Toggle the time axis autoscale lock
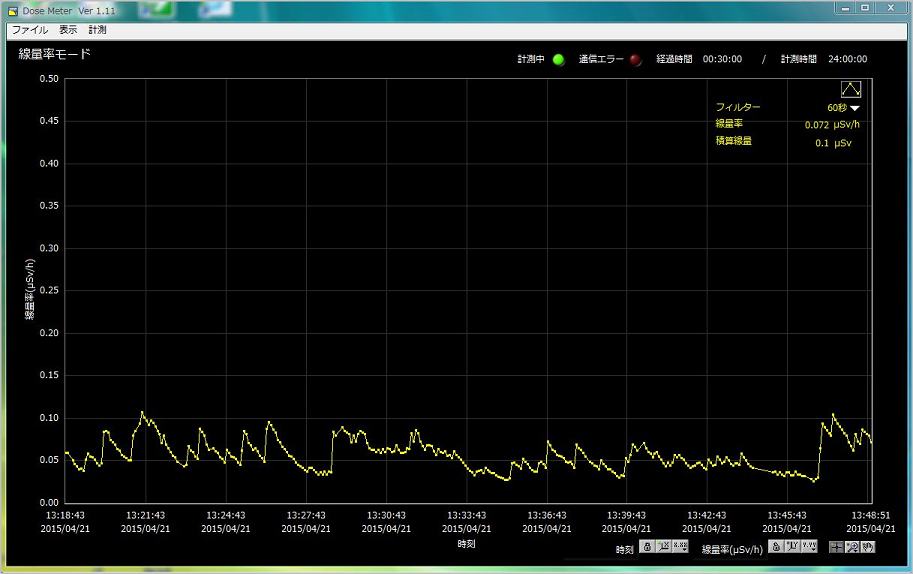 tap(647, 547)
